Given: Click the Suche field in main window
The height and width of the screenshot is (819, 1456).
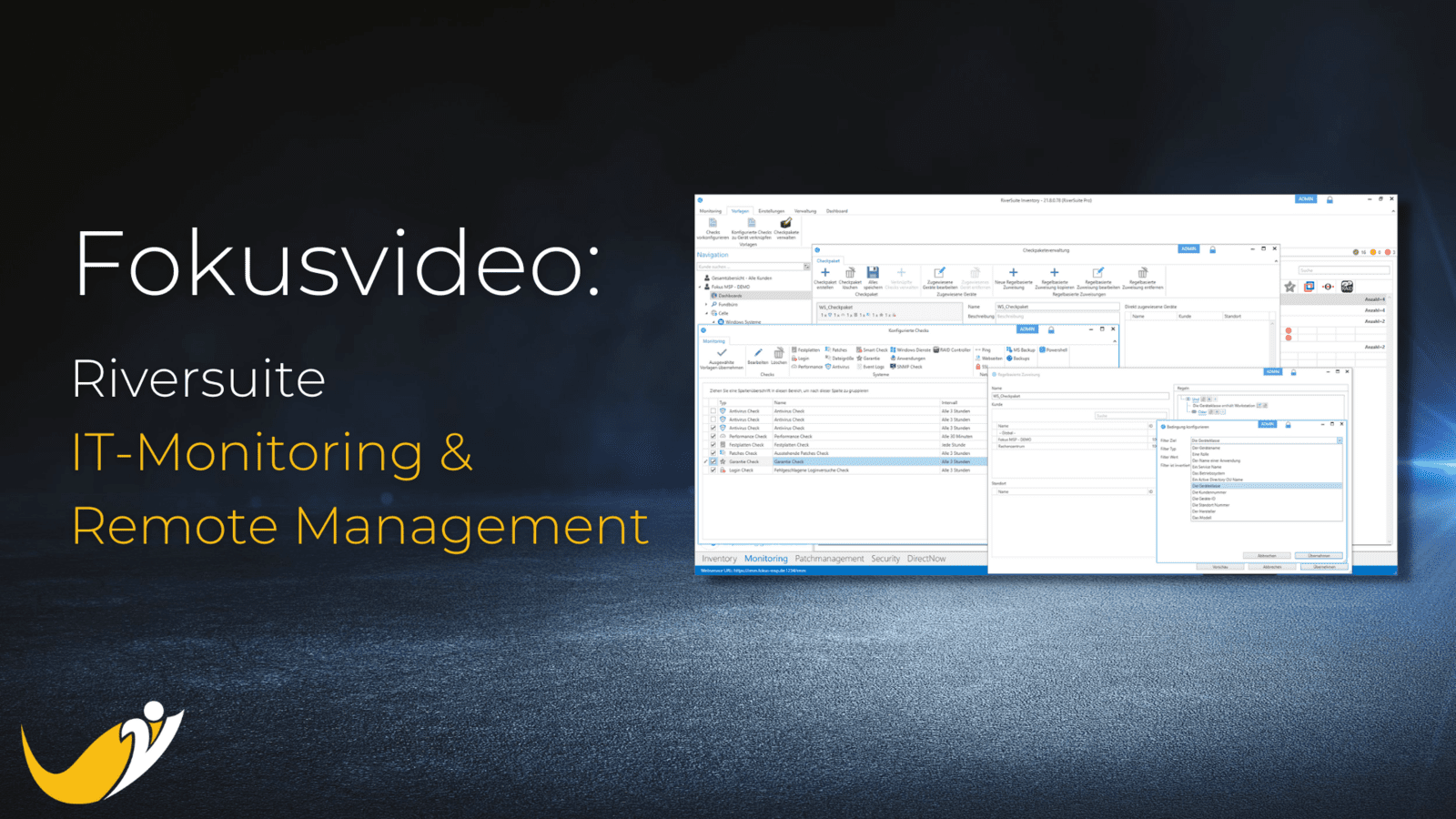Looking at the screenshot, I should [1344, 270].
